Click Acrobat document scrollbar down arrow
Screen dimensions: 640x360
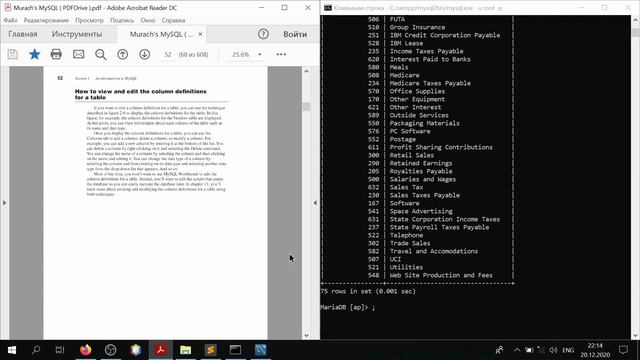click(307, 335)
